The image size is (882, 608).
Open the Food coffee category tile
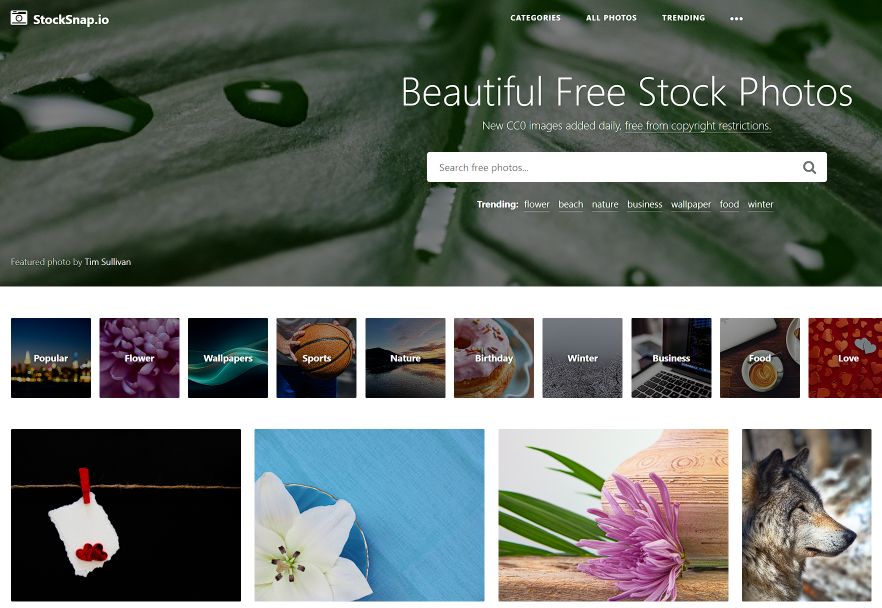(759, 358)
